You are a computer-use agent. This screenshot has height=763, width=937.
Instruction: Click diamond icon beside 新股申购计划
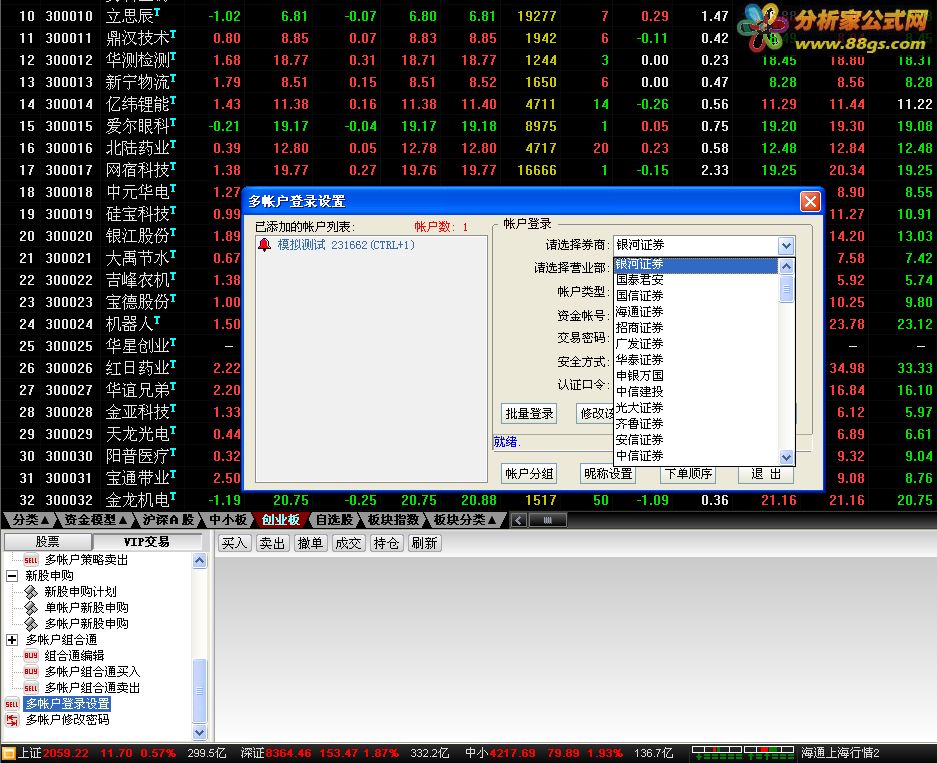pos(31,592)
